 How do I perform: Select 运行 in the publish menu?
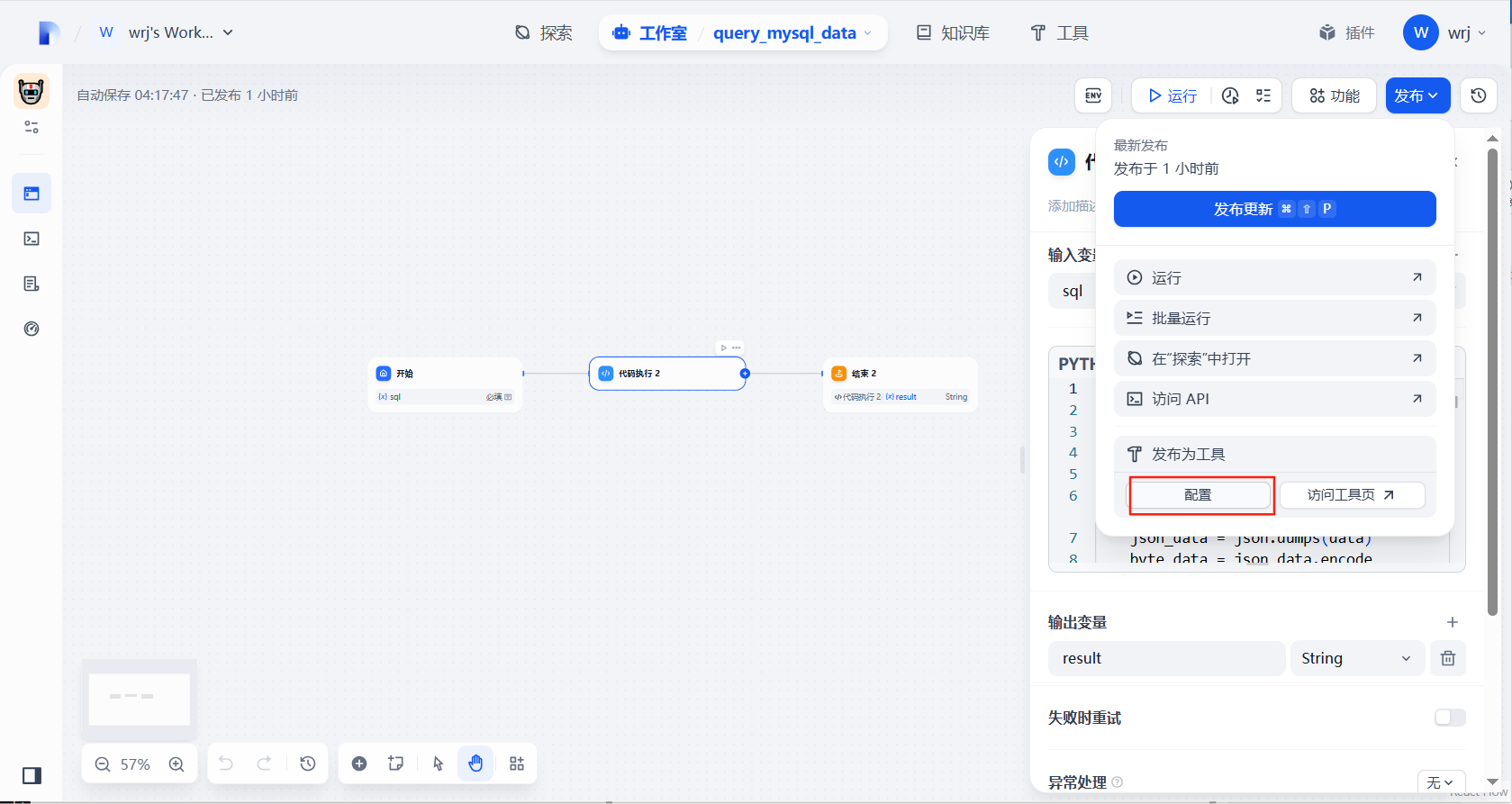click(1274, 277)
